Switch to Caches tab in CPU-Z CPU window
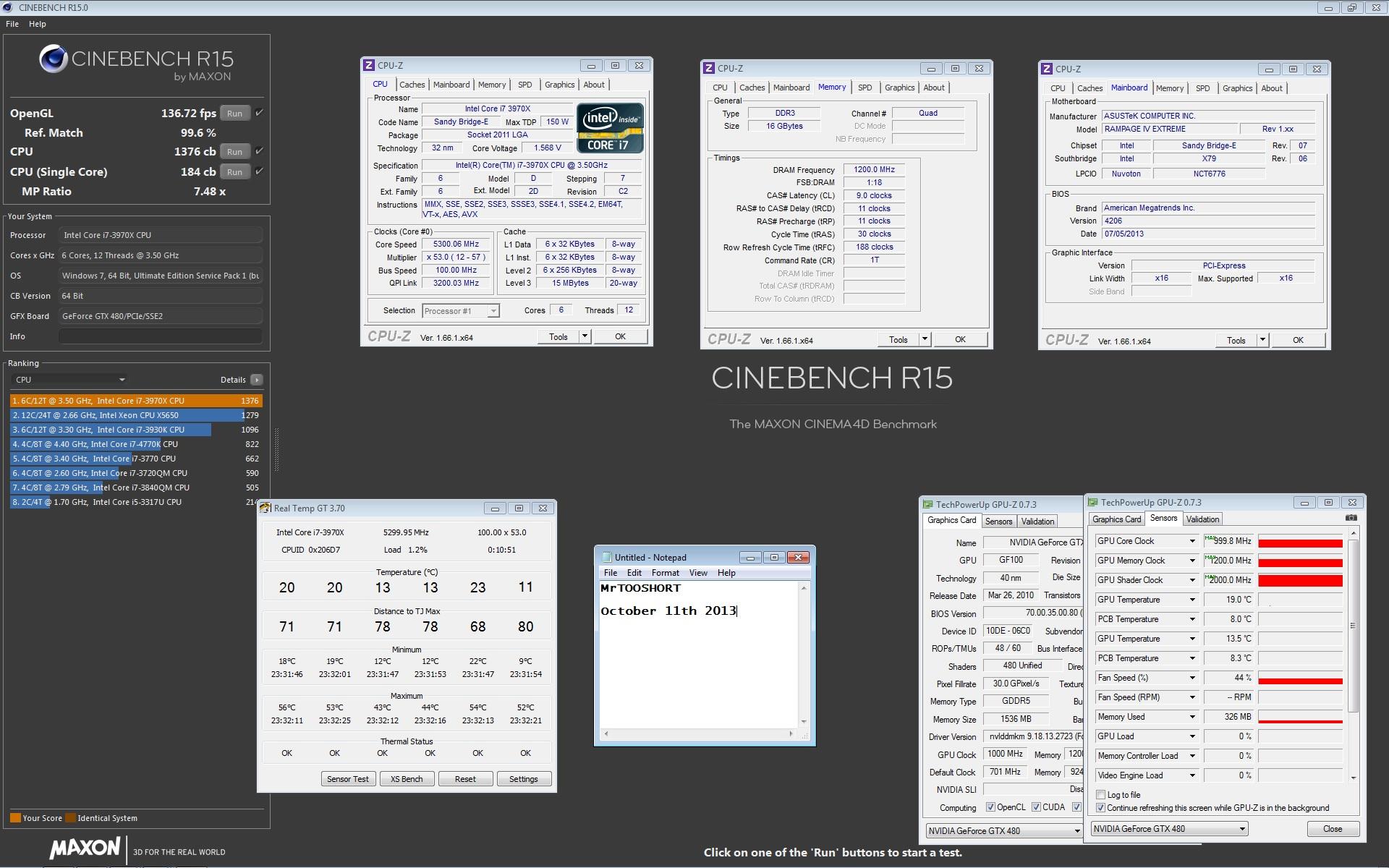The height and width of the screenshot is (868, 1389). (412, 85)
